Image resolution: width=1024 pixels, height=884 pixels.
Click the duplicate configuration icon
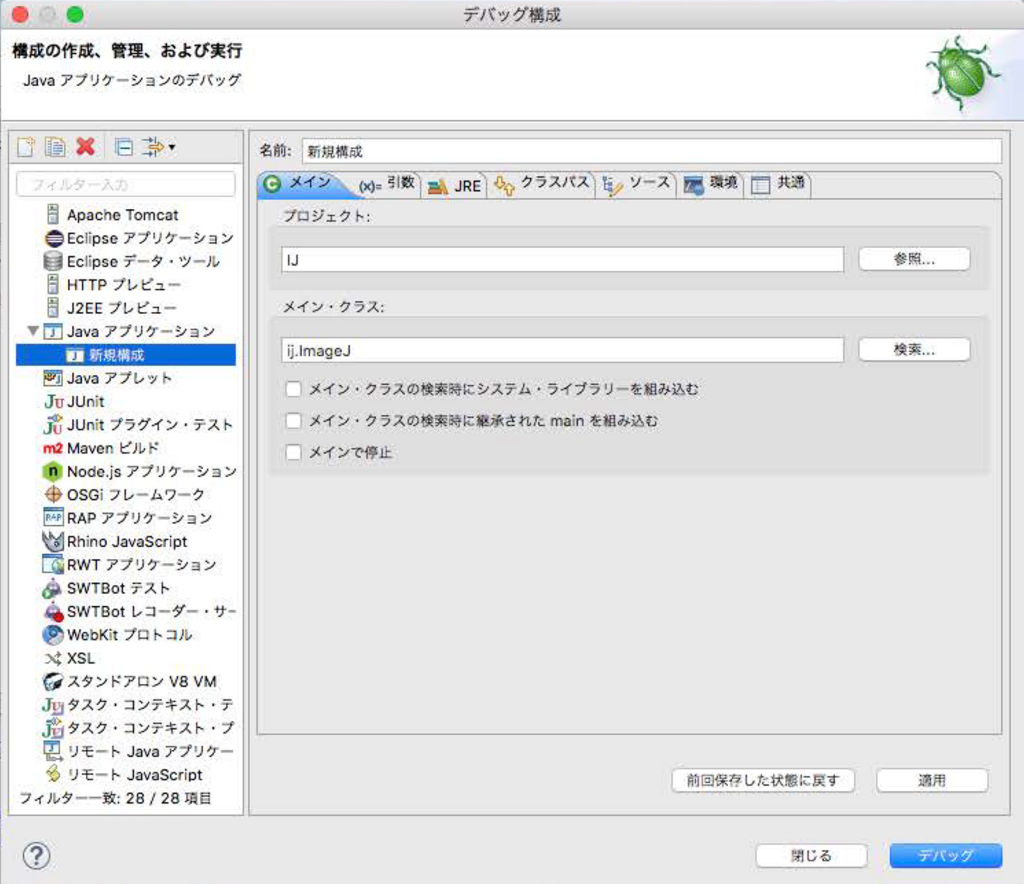(56, 147)
